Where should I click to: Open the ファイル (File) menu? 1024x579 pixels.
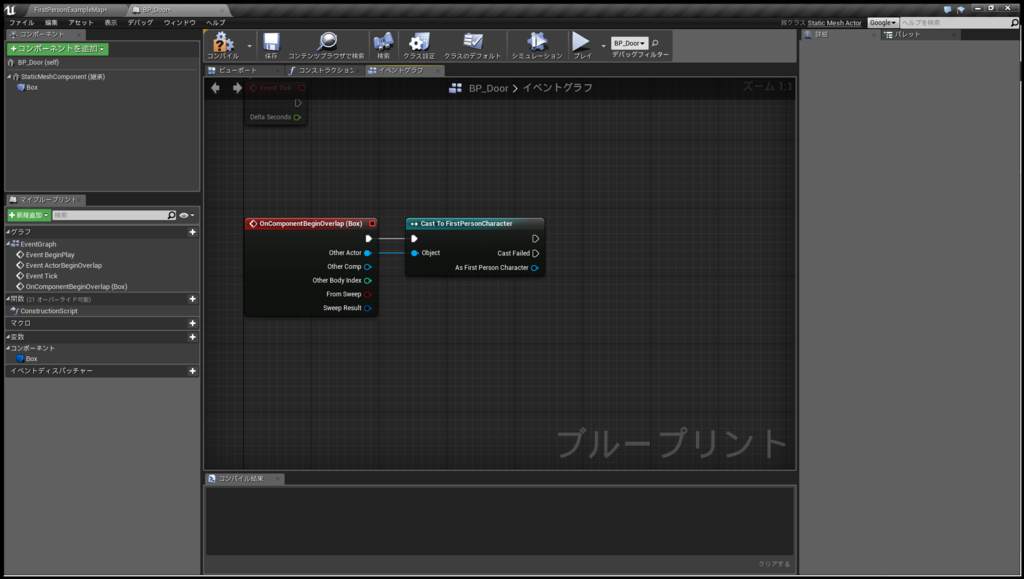pyautogui.click(x=22, y=23)
